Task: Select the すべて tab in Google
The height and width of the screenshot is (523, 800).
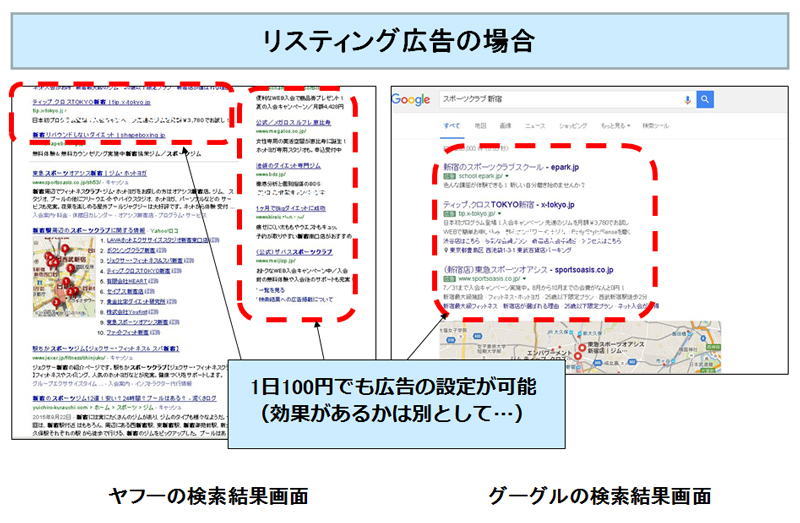Action: click(x=452, y=126)
